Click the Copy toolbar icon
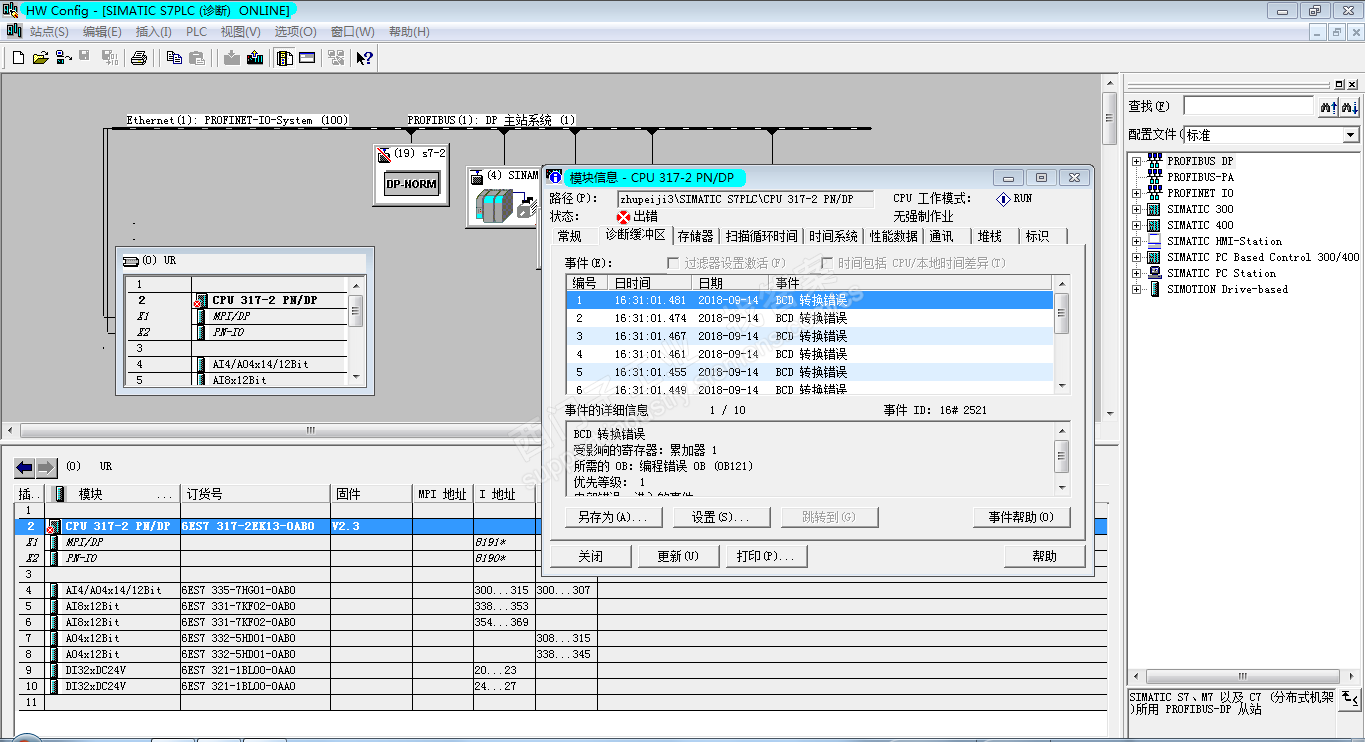 click(x=174, y=58)
